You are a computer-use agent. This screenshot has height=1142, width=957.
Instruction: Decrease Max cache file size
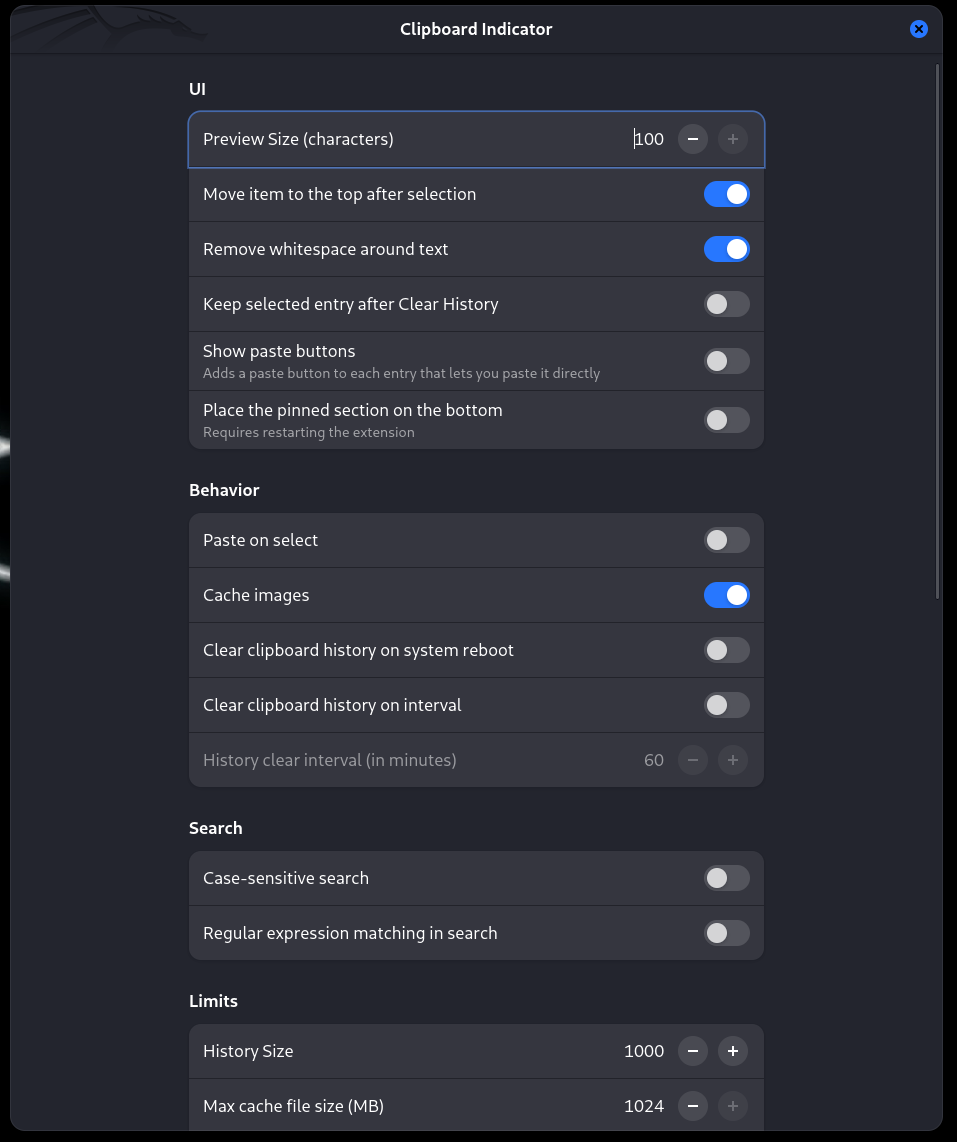click(x=693, y=1106)
